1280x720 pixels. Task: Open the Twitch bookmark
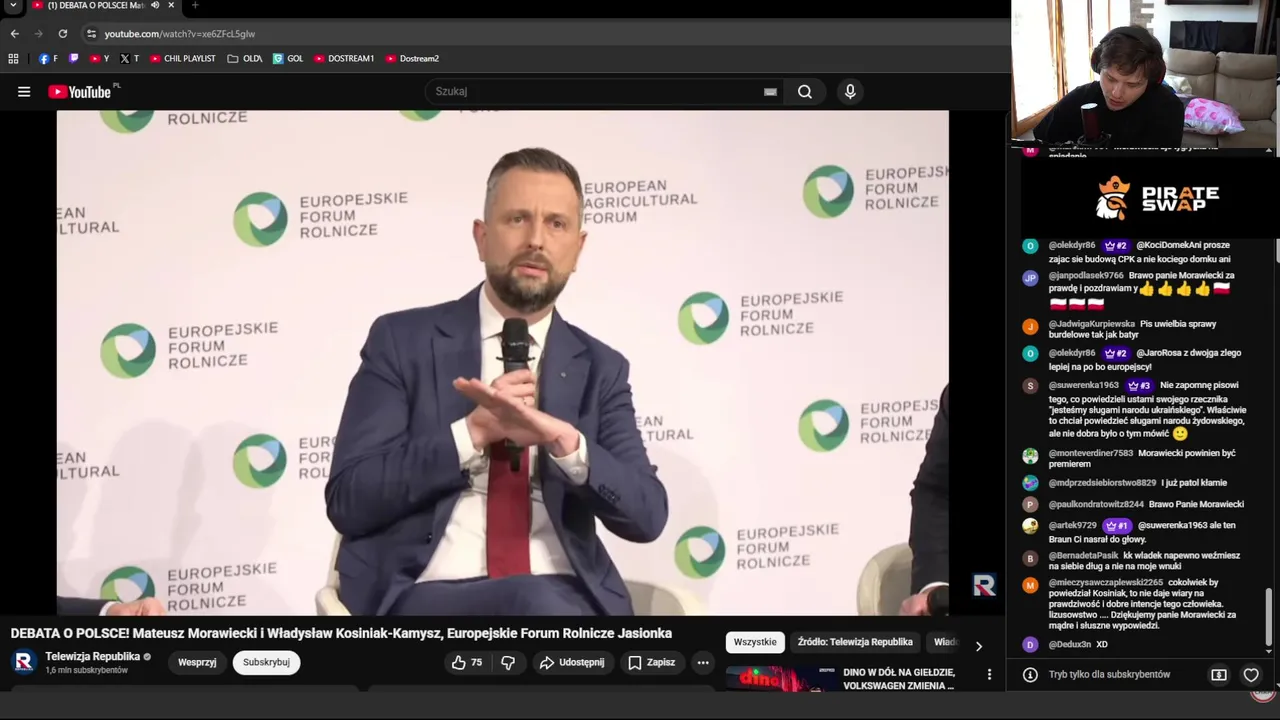click(74, 59)
